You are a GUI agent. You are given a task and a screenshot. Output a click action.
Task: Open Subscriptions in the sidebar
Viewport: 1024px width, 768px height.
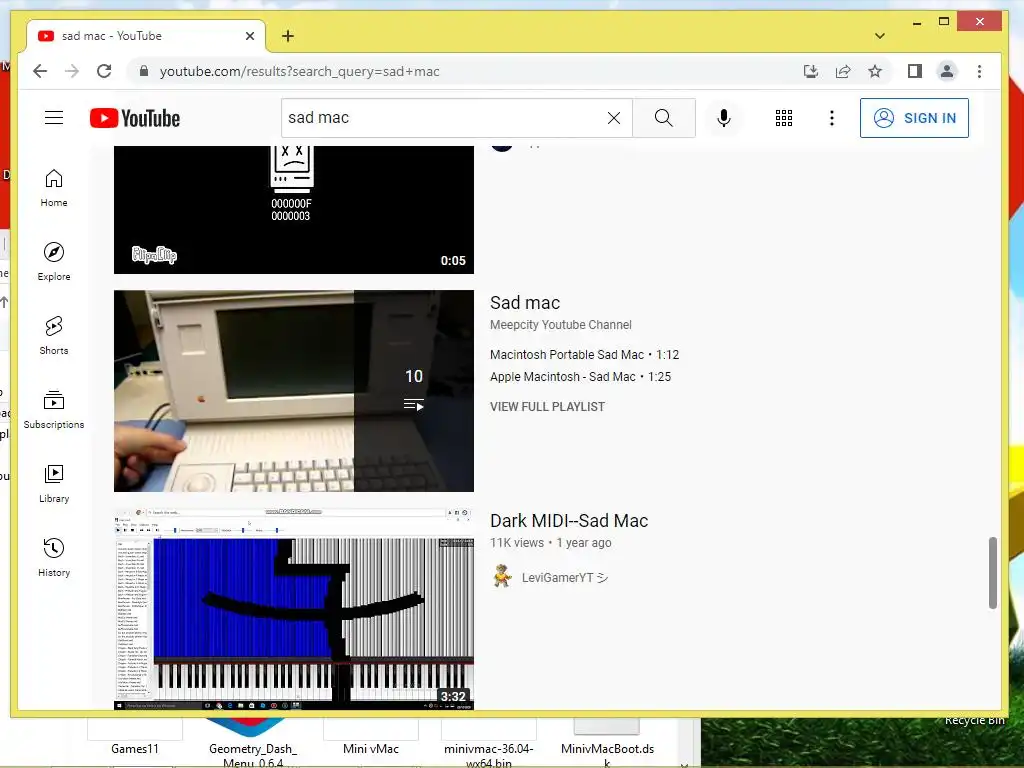(54, 409)
